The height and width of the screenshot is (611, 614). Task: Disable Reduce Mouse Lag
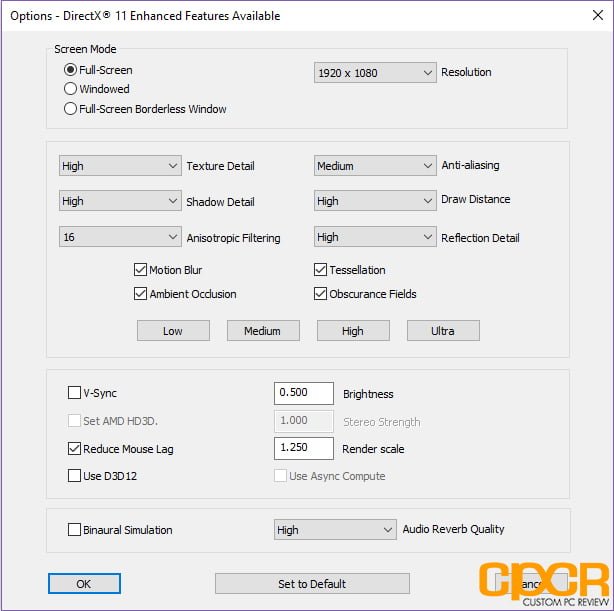[74, 448]
